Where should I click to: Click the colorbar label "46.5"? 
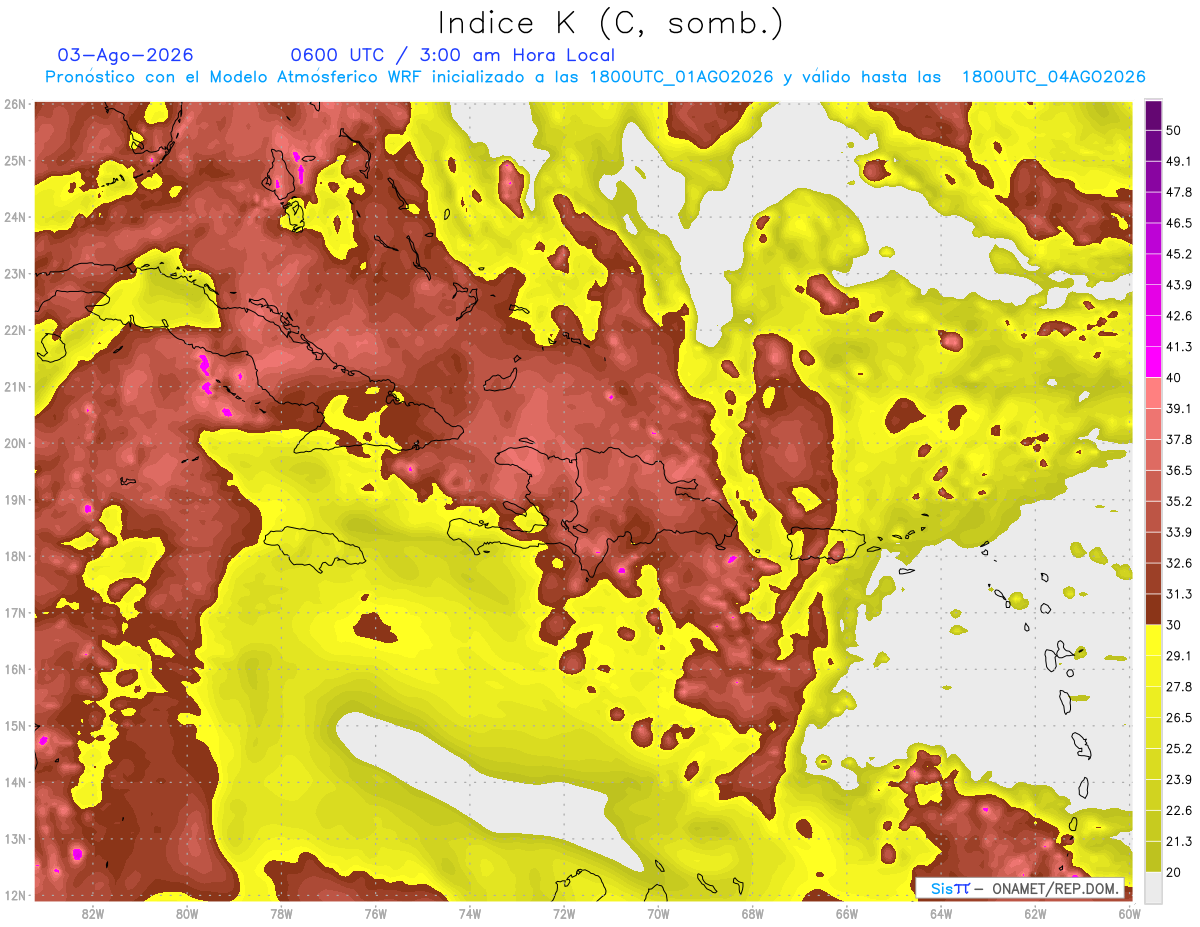pyautogui.click(x=1178, y=223)
